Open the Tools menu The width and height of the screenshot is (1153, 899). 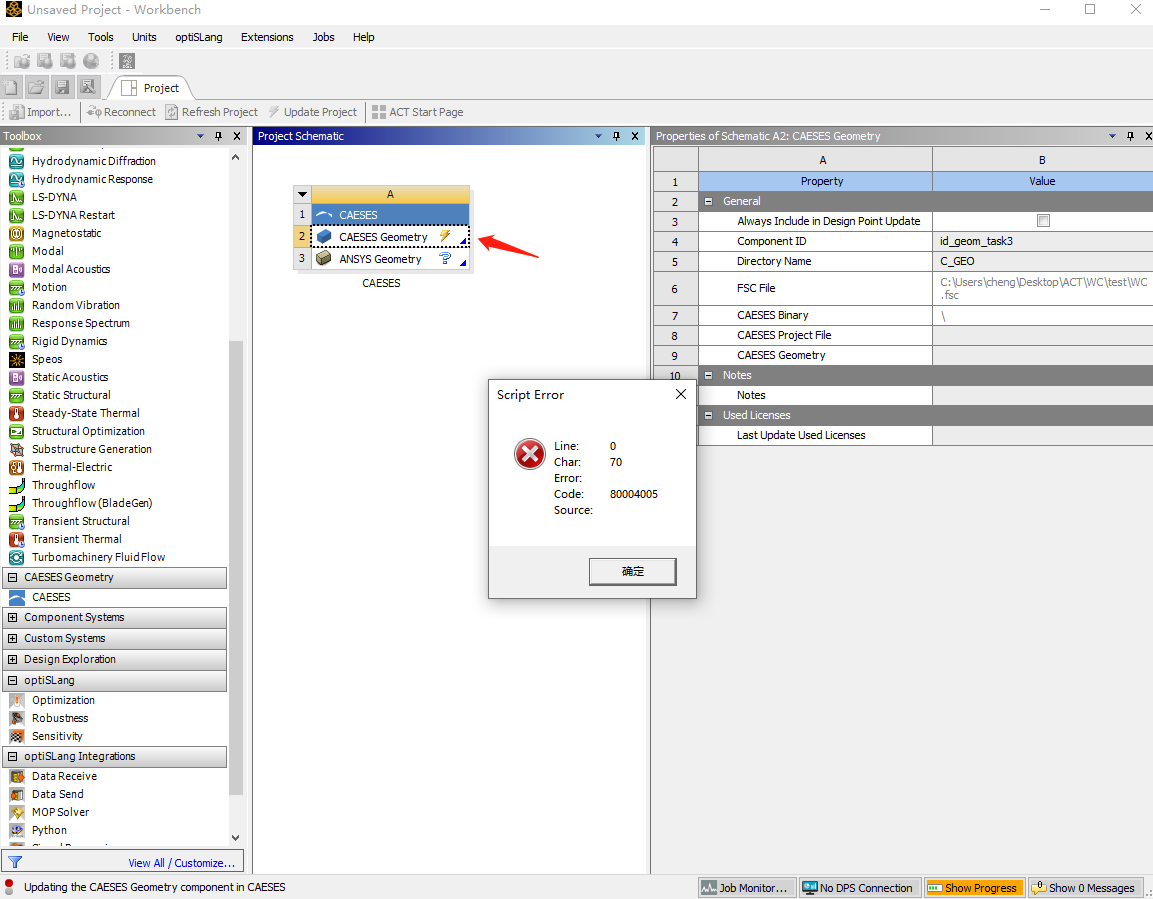[101, 37]
